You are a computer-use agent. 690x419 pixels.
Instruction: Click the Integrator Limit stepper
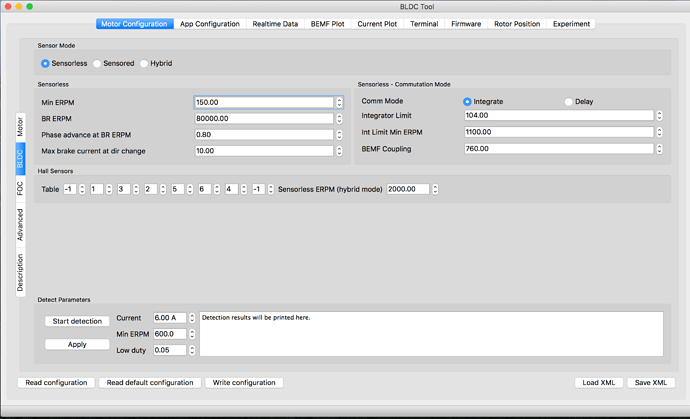660,116
